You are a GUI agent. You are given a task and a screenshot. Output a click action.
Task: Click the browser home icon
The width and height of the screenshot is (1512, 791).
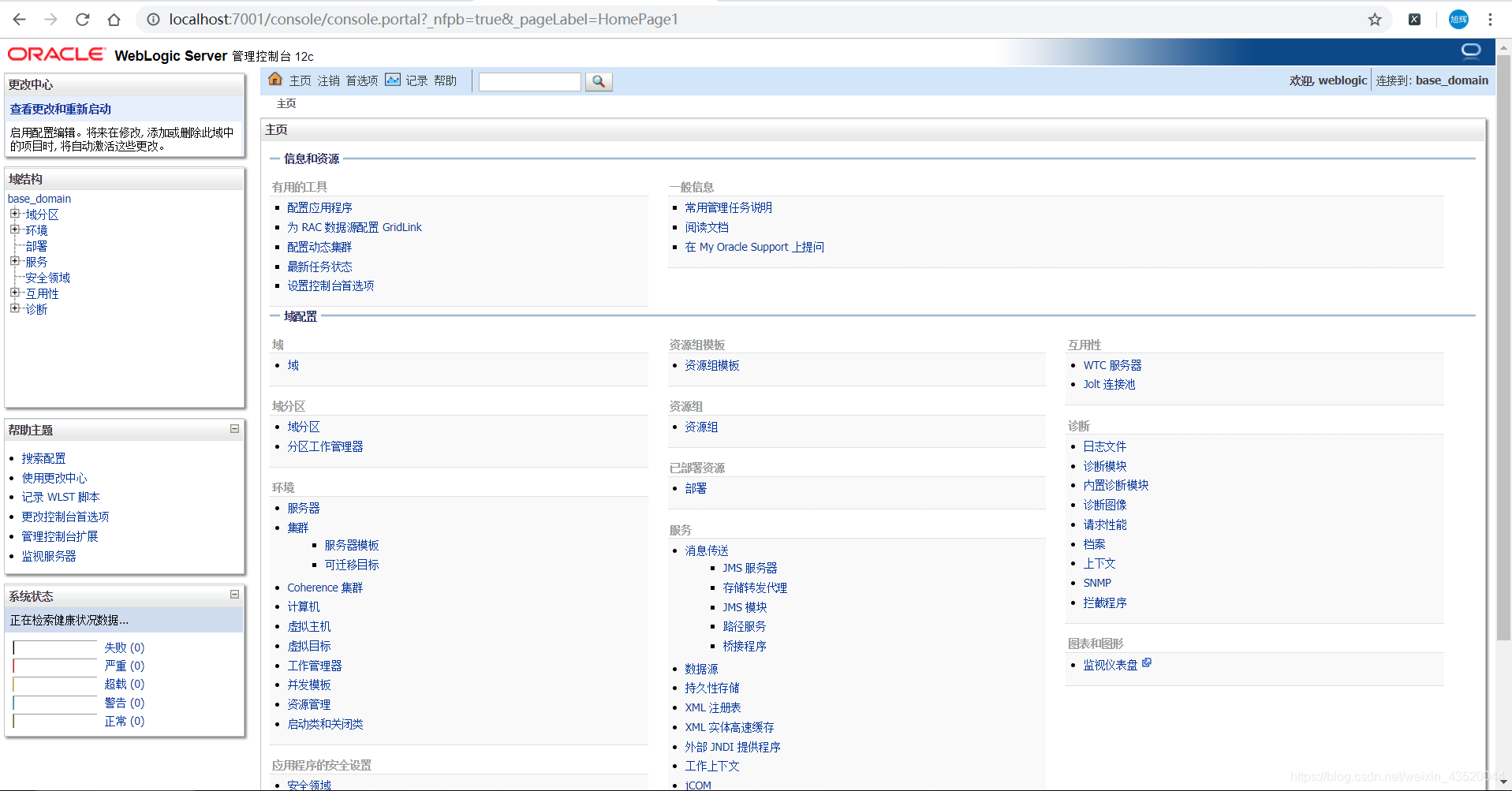click(x=114, y=19)
